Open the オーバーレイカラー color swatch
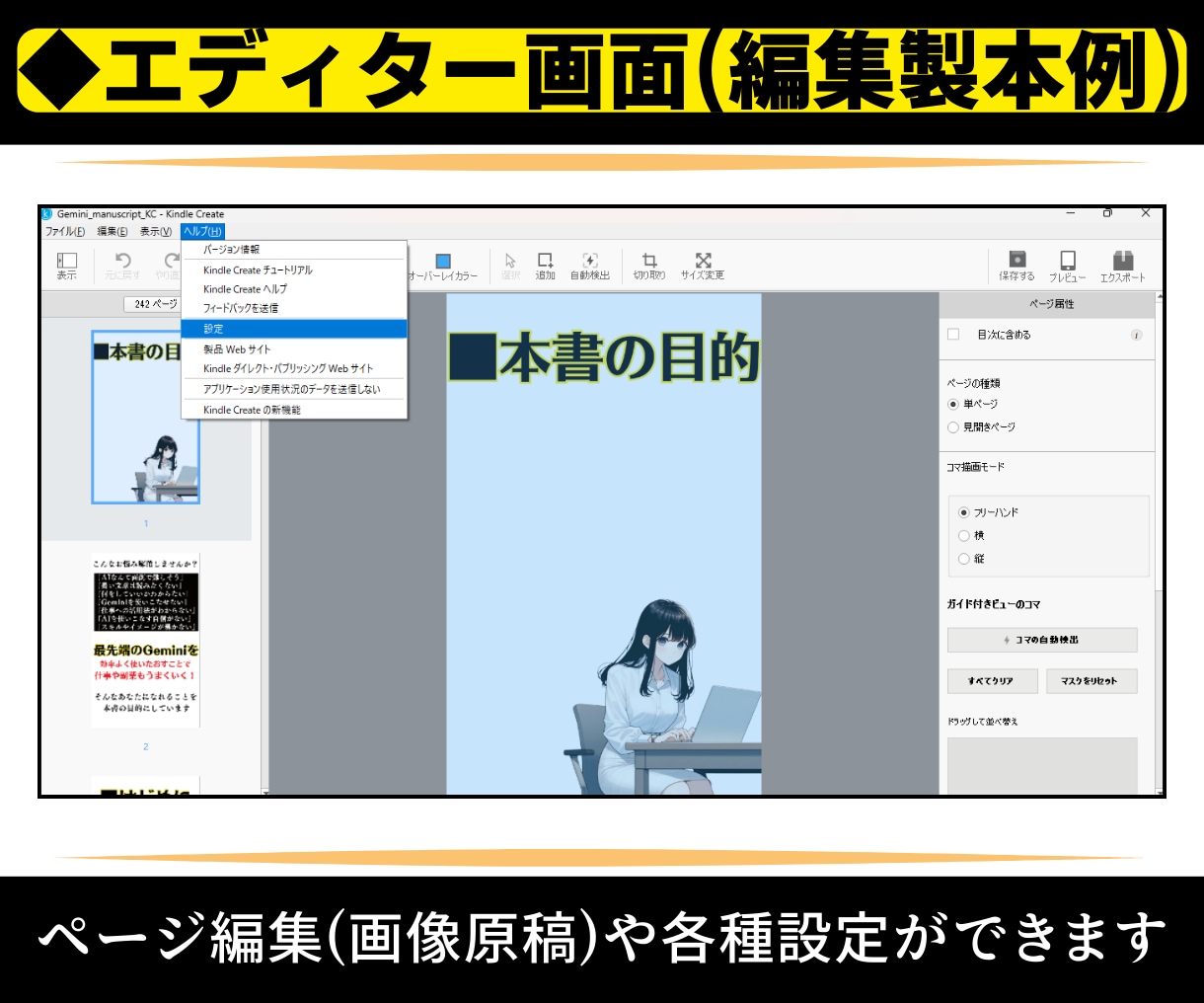This screenshot has height=1003, width=1204. click(443, 261)
